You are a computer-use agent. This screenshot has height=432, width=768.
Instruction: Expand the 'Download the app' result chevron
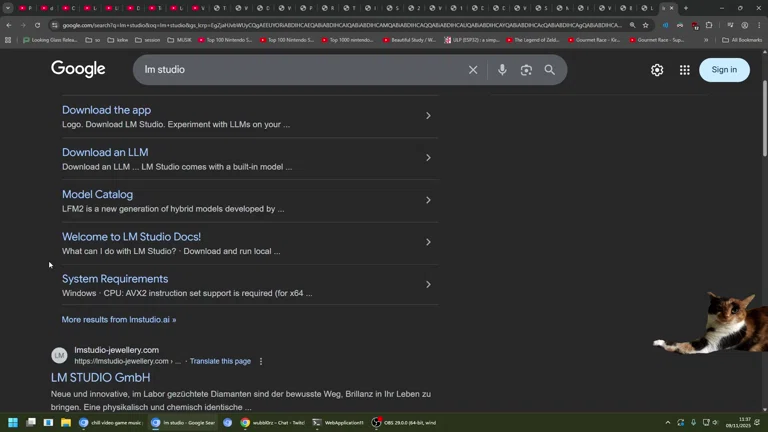tap(428, 116)
